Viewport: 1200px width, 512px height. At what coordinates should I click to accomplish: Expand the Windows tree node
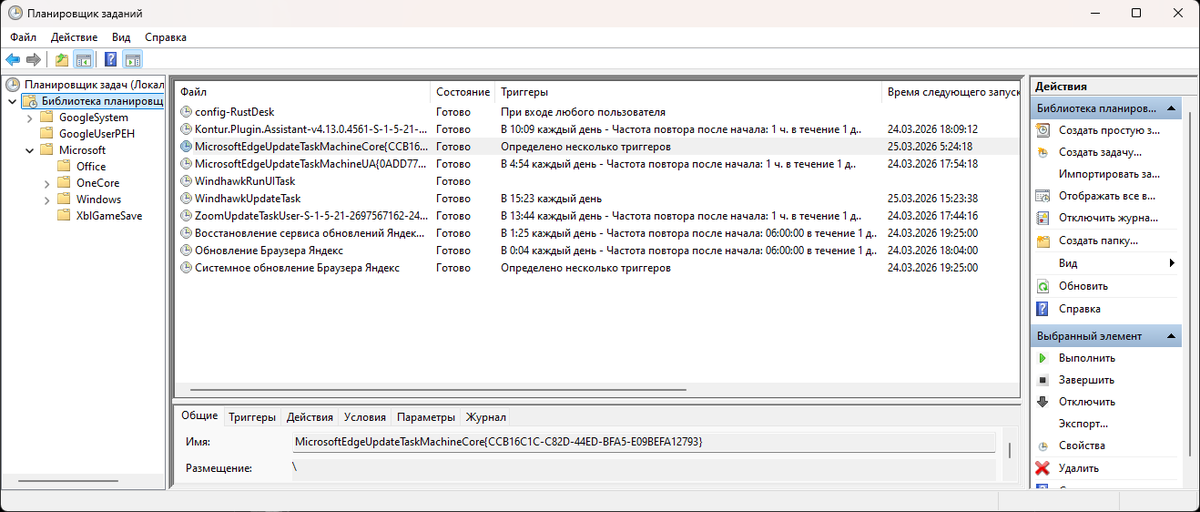[x=47, y=199]
